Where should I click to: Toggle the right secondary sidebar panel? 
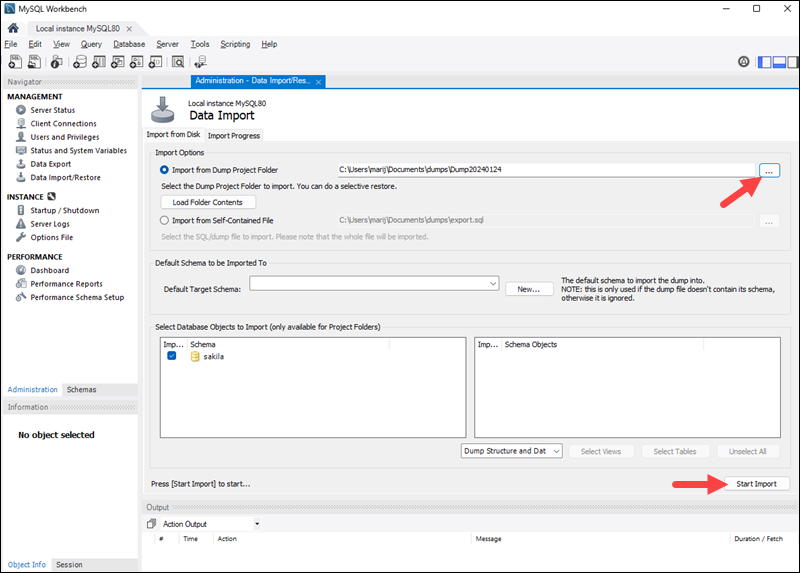[792, 62]
